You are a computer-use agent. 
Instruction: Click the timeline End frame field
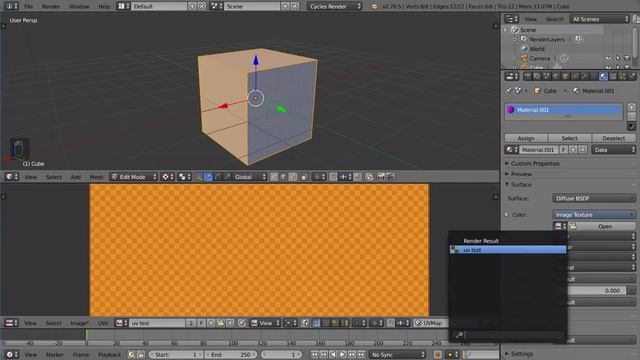click(x=231, y=355)
